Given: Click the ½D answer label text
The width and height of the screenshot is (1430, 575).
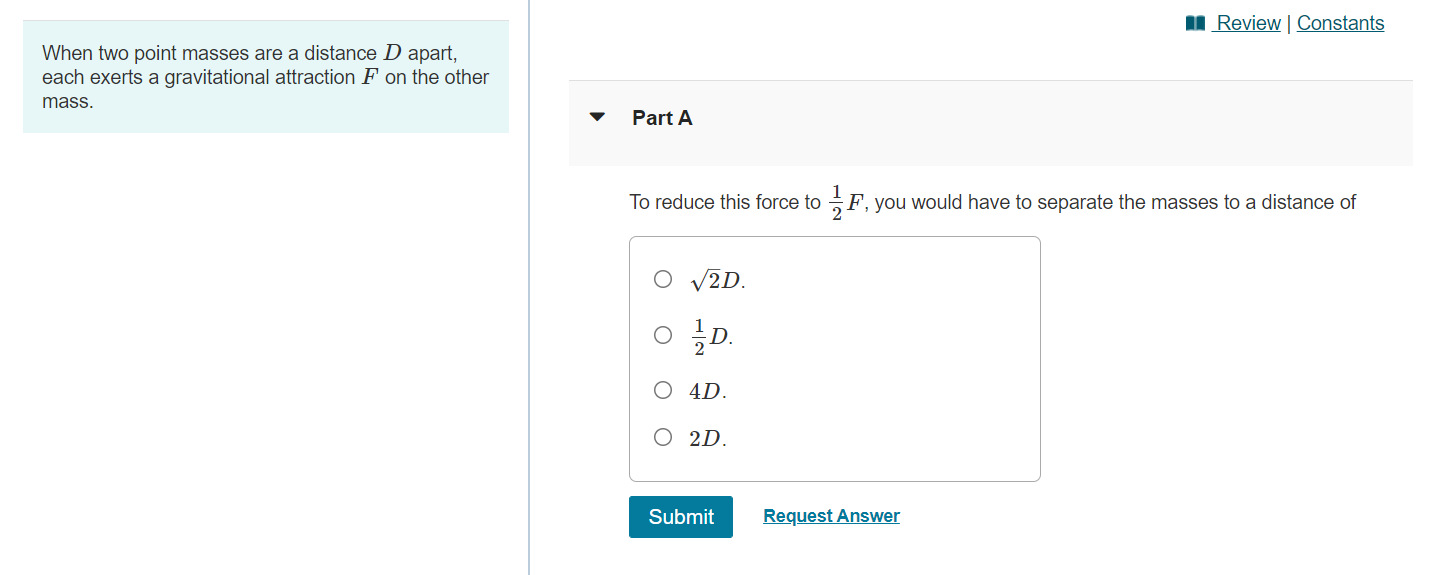Looking at the screenshot, I should point(712,337).
